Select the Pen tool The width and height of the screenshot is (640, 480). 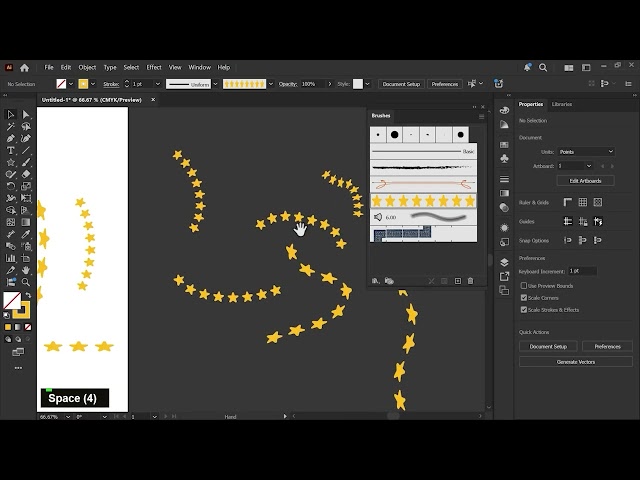click(10, 139)
